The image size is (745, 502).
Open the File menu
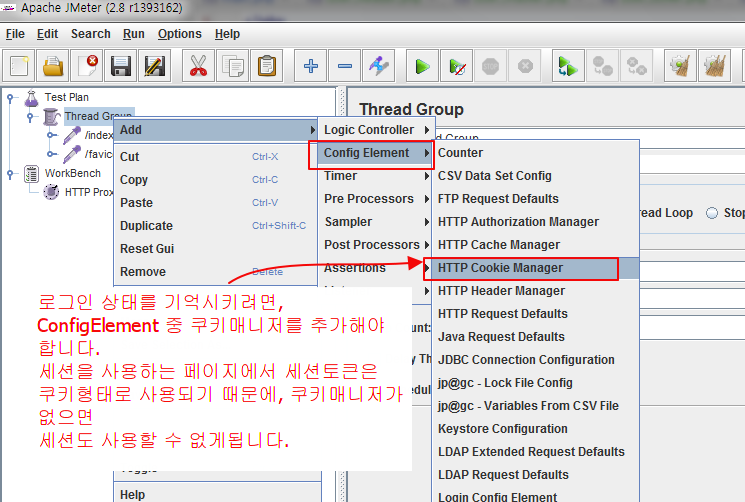tap(15, 34)
